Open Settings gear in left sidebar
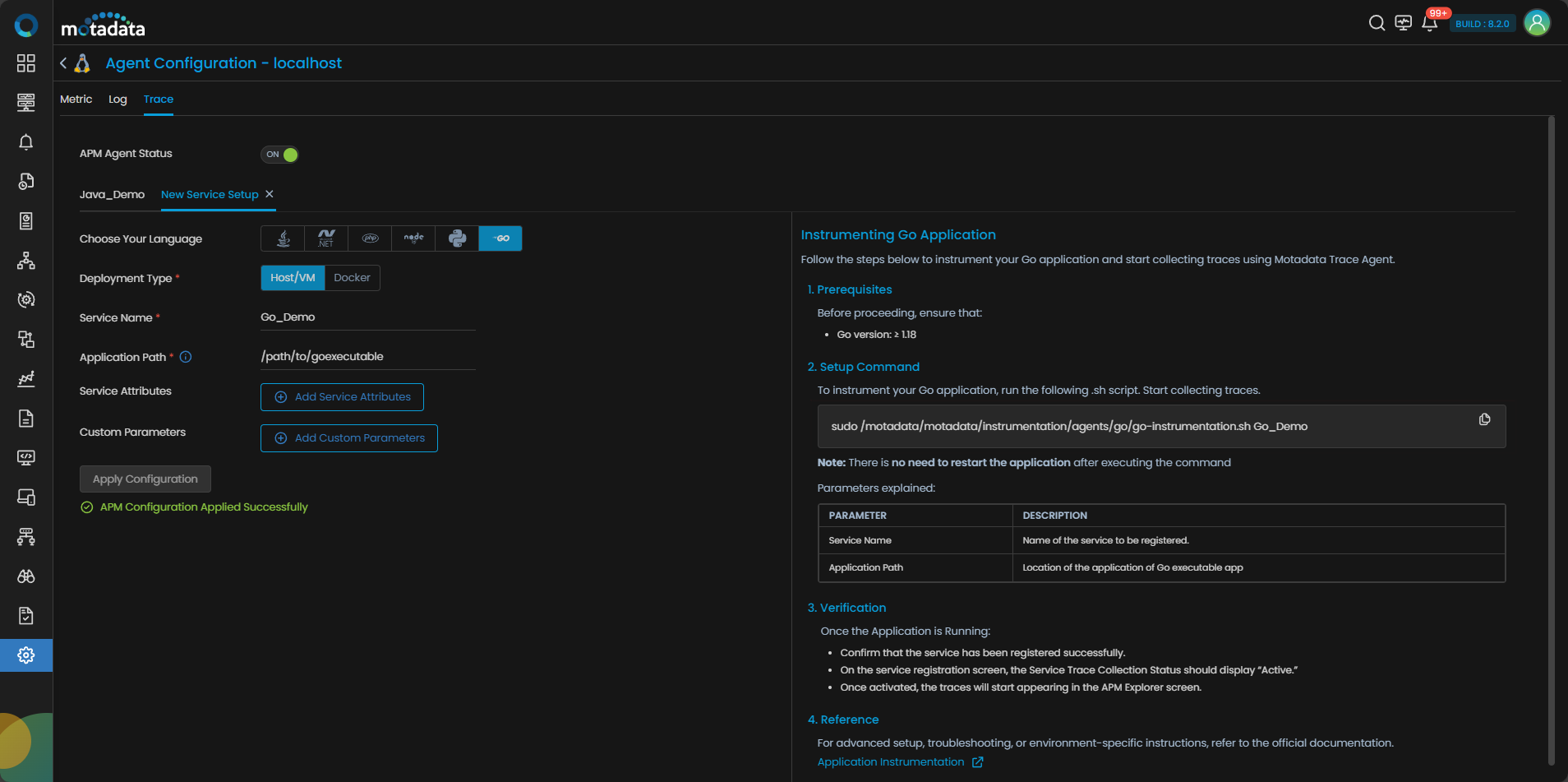1568x782 pixels. 26,655
